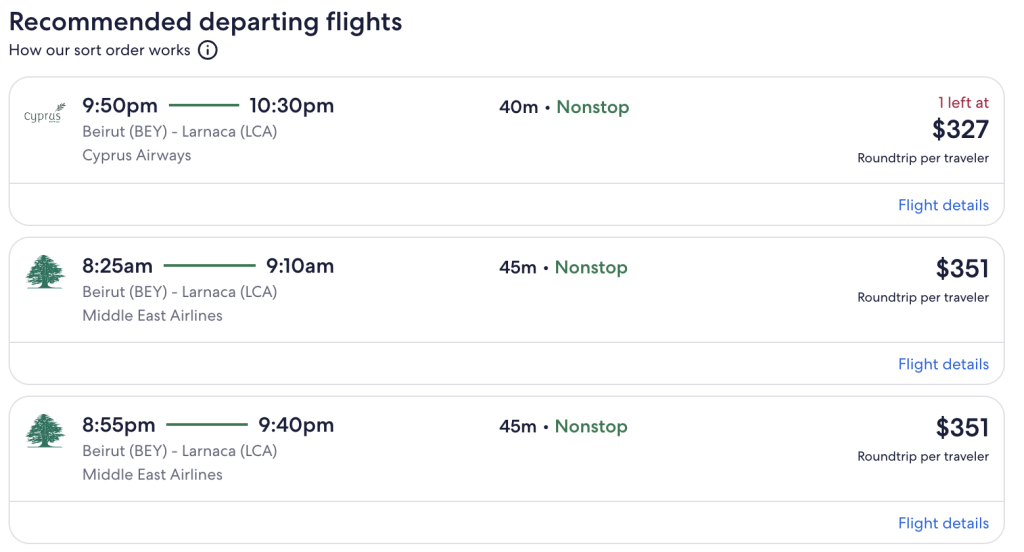Click the 8:25am departure time
The image size is (1024, 552).
118,266
